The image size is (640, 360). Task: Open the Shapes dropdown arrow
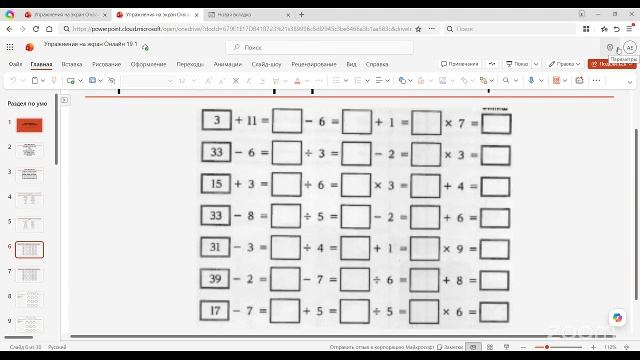tap(410, 80)
